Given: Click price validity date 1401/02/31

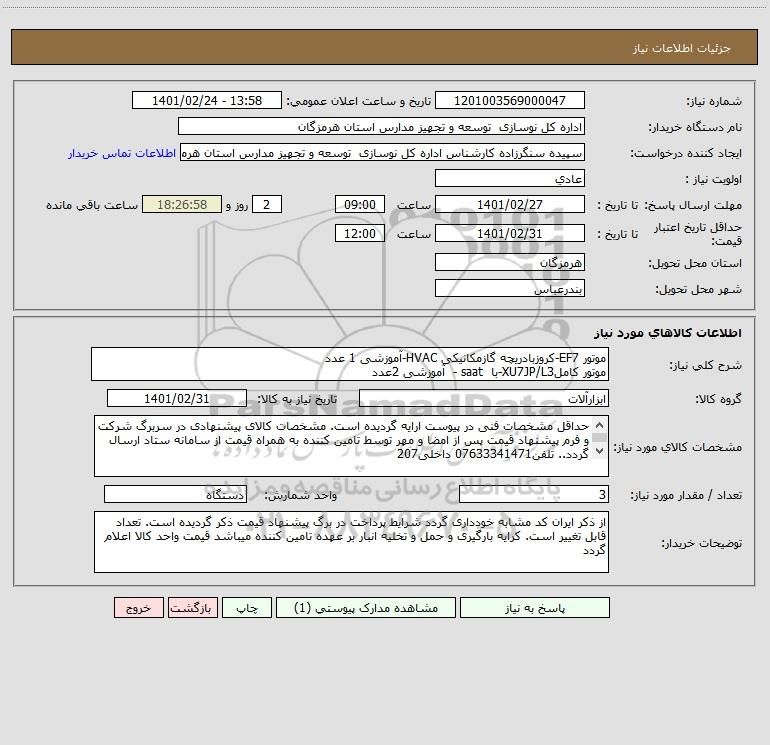Looking at the screenshot, I should [510, 233].
